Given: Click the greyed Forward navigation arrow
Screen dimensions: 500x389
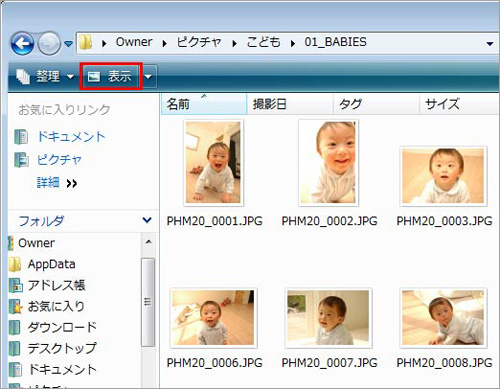Looking at the screenshot, I should pyautogui.click(x=49, y=43).
